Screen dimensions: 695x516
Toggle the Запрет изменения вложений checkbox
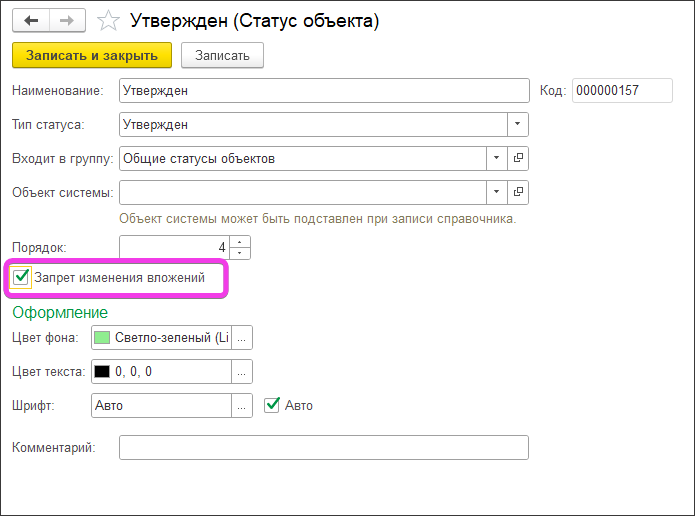(x=21, y=277)
